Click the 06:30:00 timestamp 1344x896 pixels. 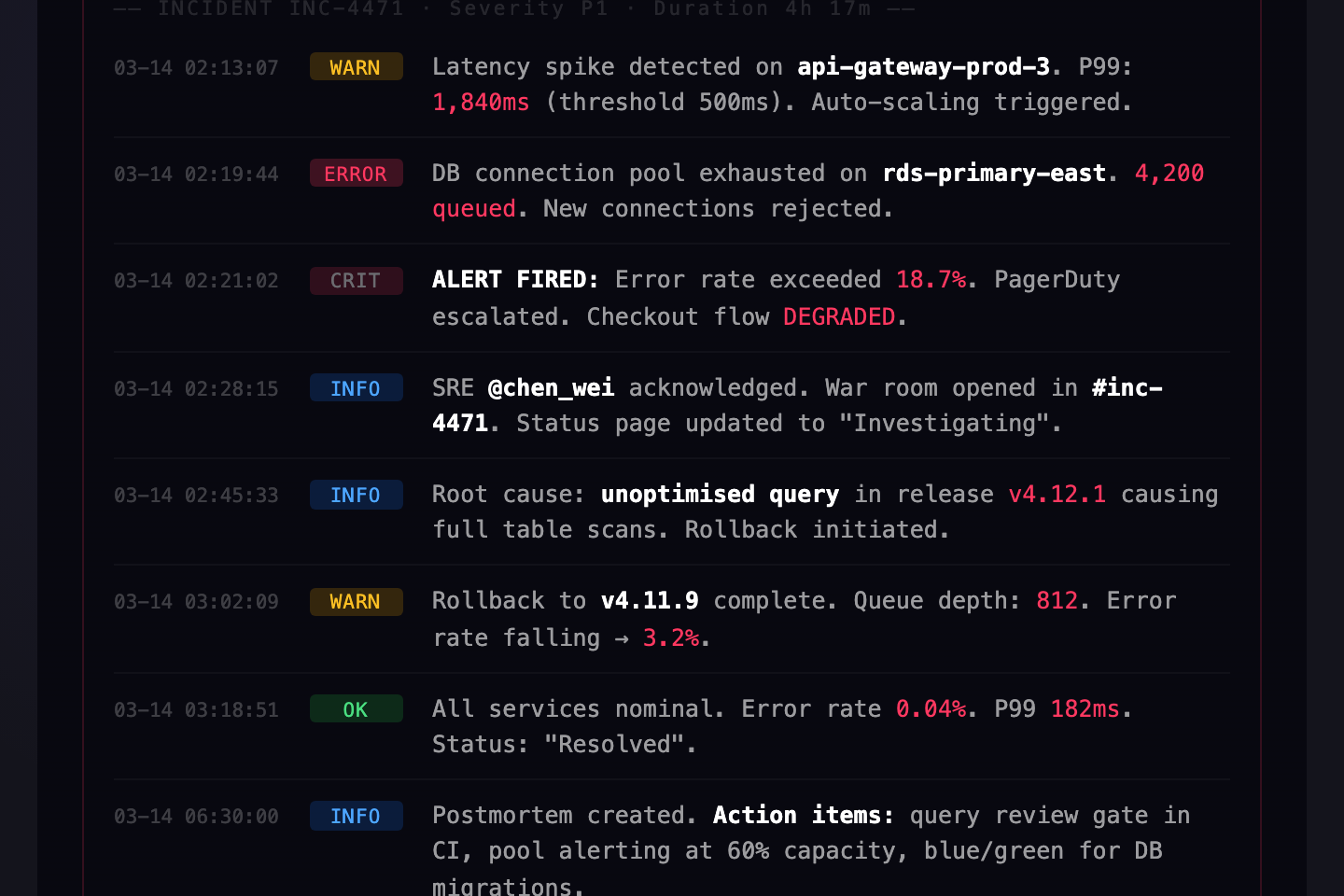[196, 816]
